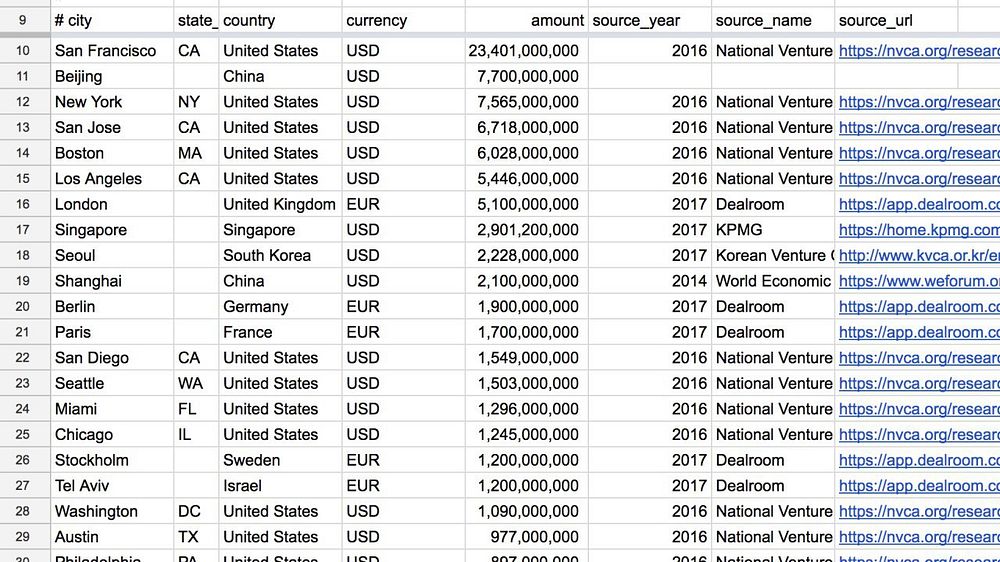Open the Dealroom URL in London row
Screen dimensions: 1000x562
918,204
